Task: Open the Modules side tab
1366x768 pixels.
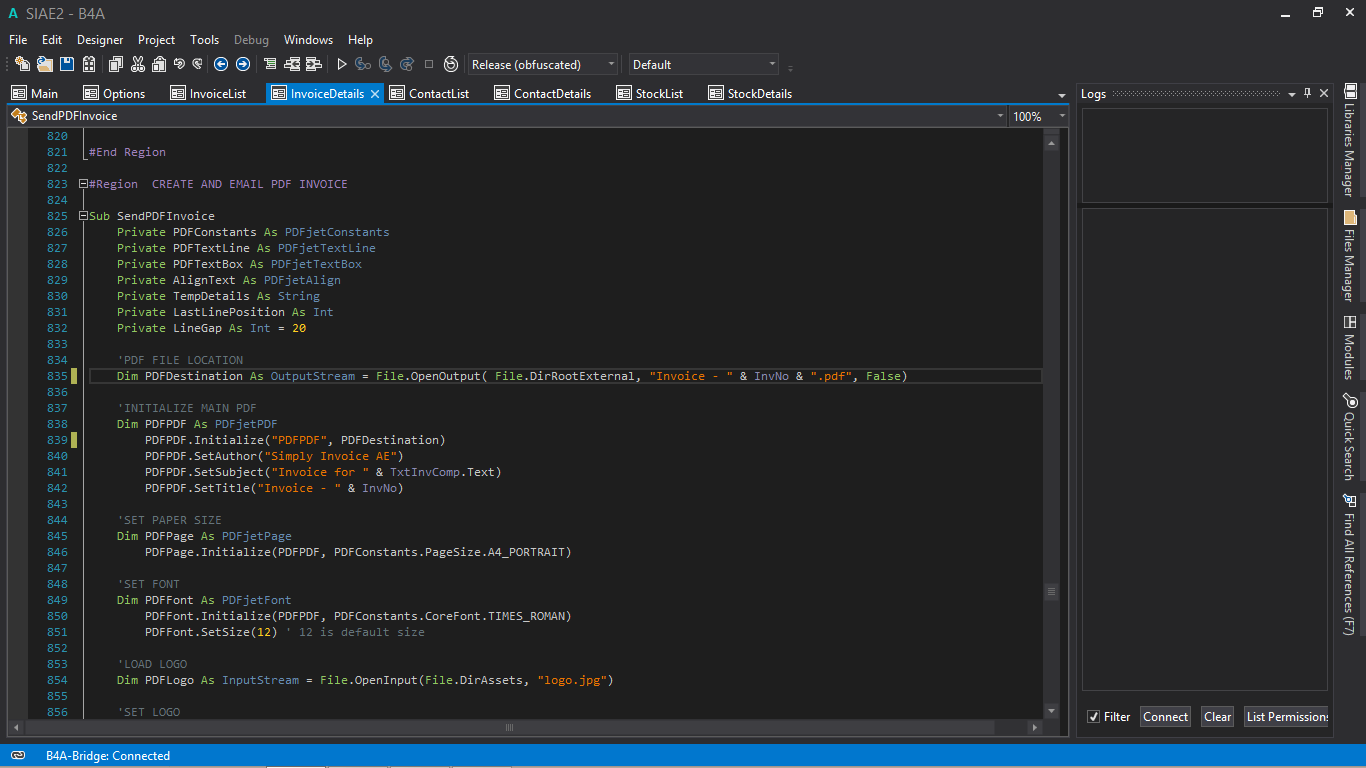Action: point(1349,348)
